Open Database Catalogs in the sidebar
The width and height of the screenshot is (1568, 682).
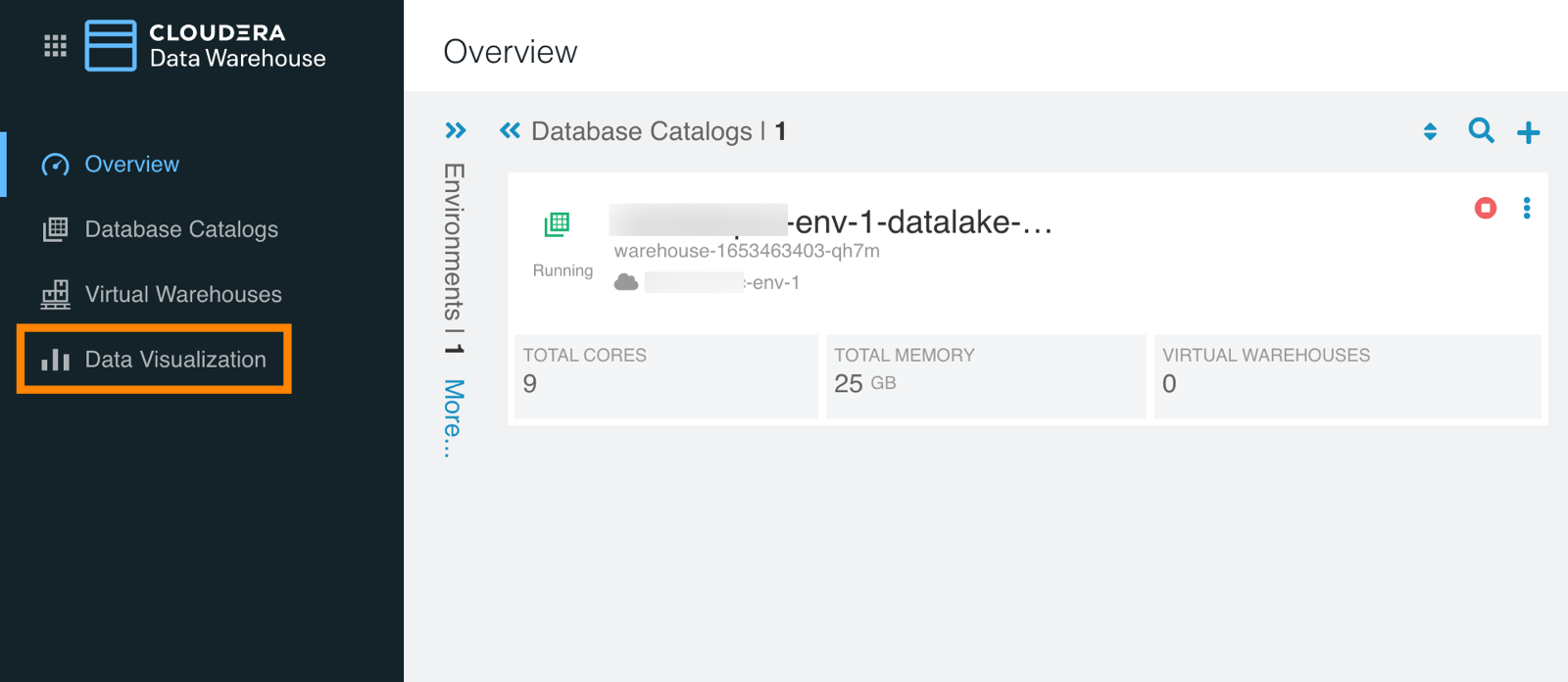coord(181,229)
